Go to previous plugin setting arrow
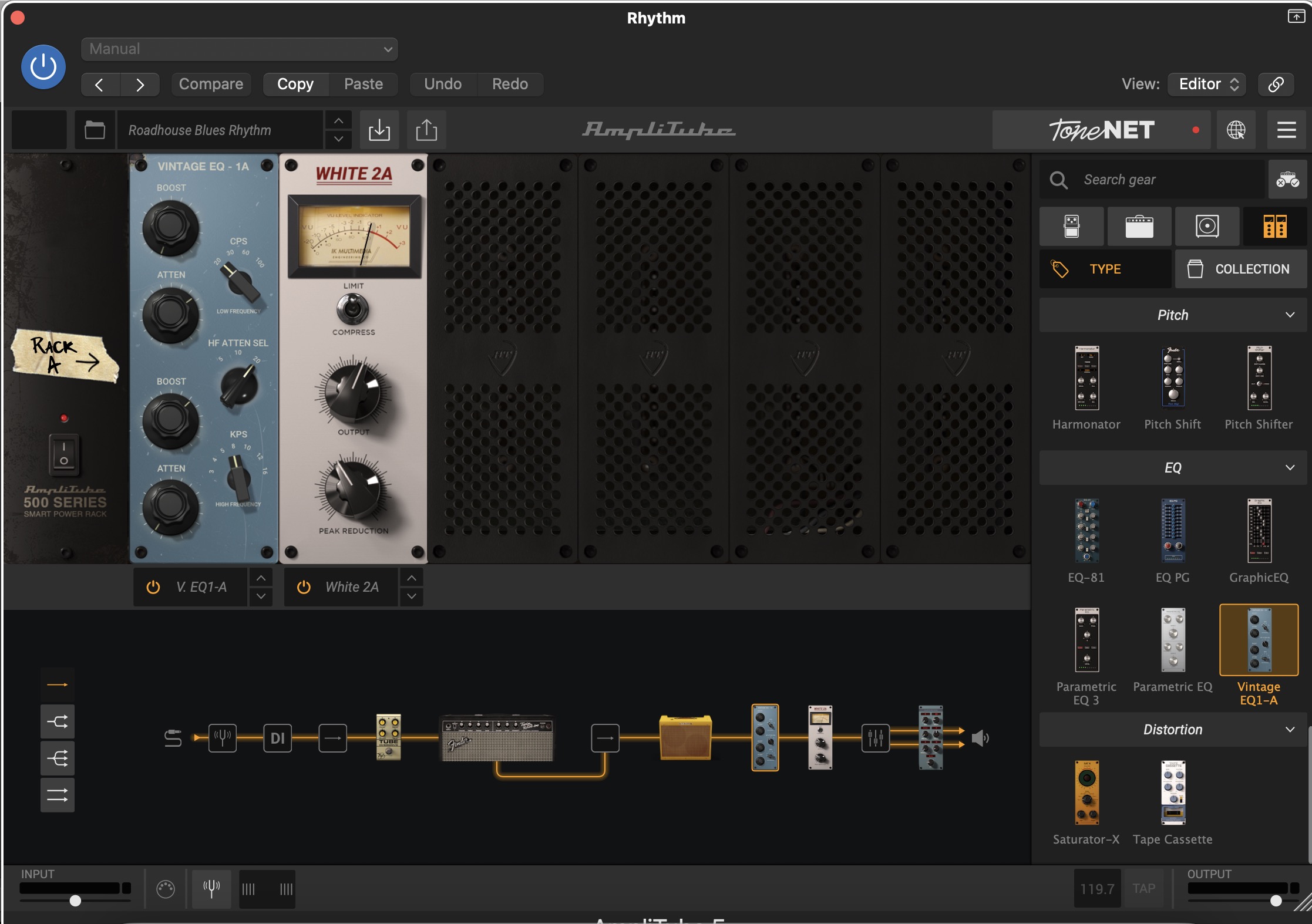Screen dimensions: 1312x924 point(100,85)
